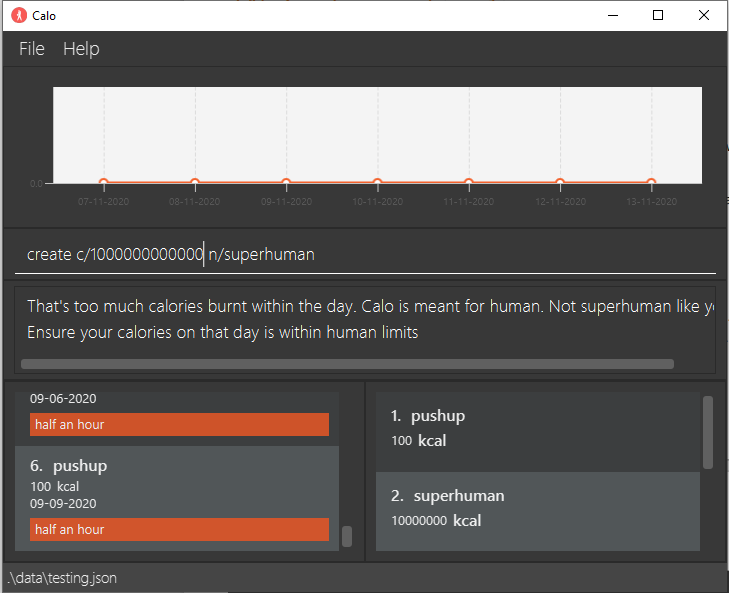
Task: Select exercise 6 pushup card
Action: pyautogui.click(x=177, y=498)
